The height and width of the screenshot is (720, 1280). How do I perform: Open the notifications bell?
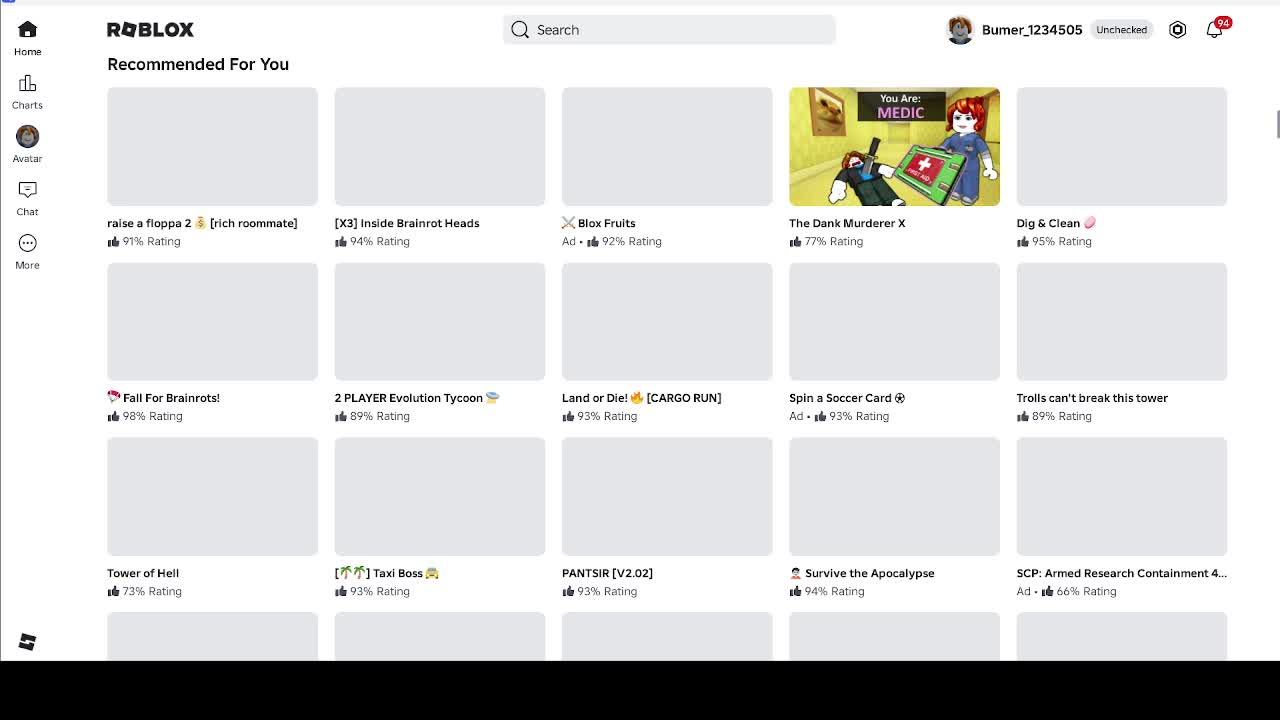point(1214,30)
